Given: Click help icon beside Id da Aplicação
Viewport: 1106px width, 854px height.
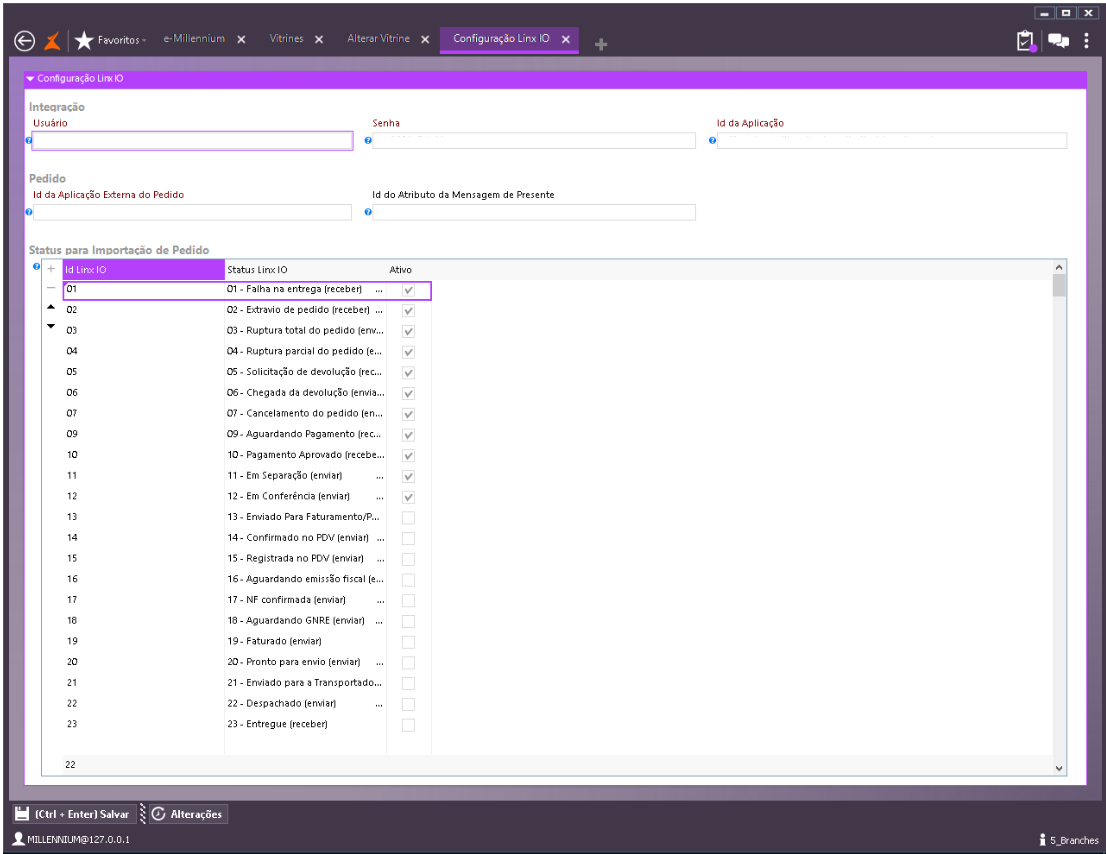Looking at the screenshot, I should coord(712,140).
